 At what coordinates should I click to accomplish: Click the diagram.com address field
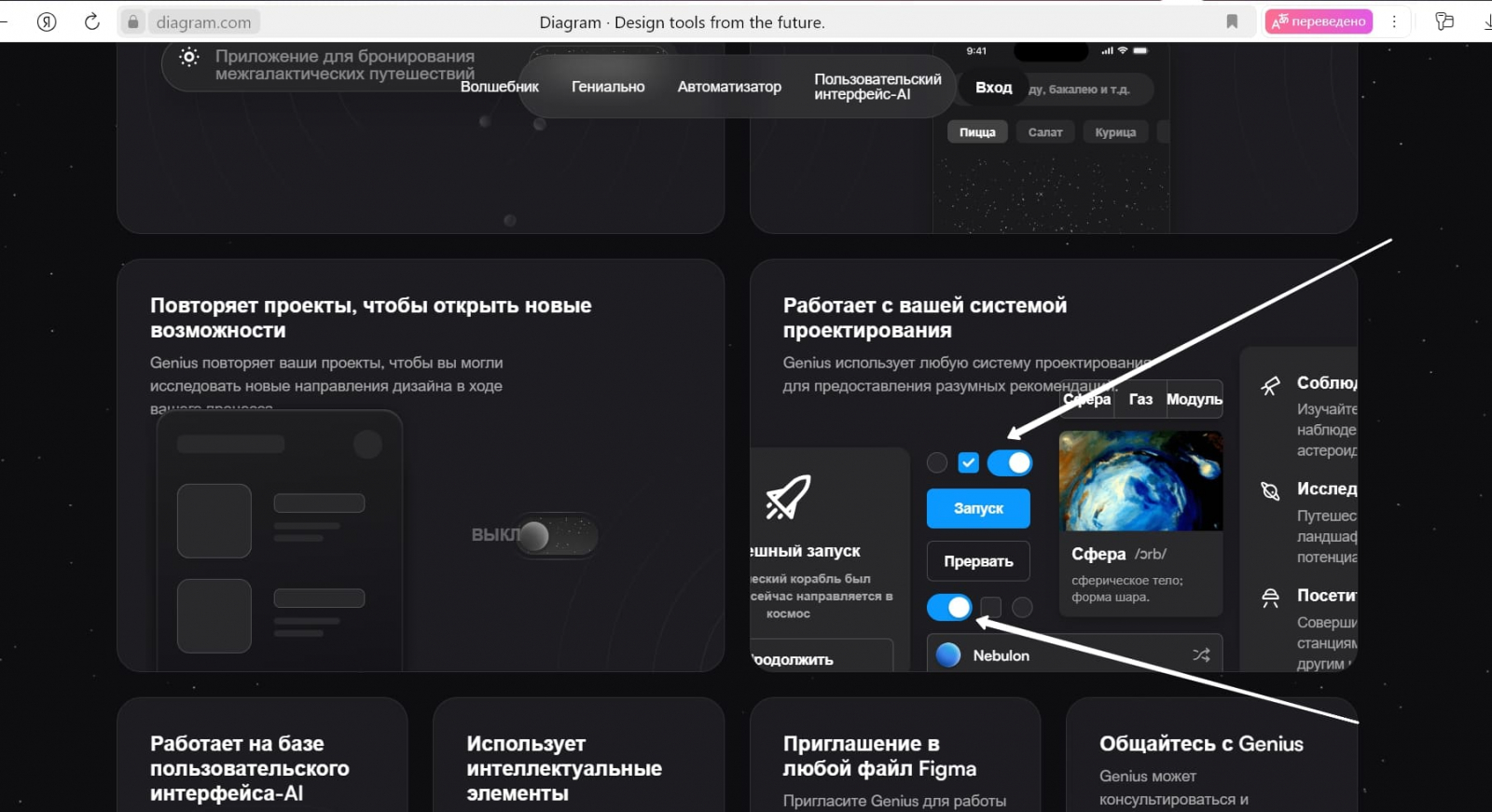coord(203,21)
